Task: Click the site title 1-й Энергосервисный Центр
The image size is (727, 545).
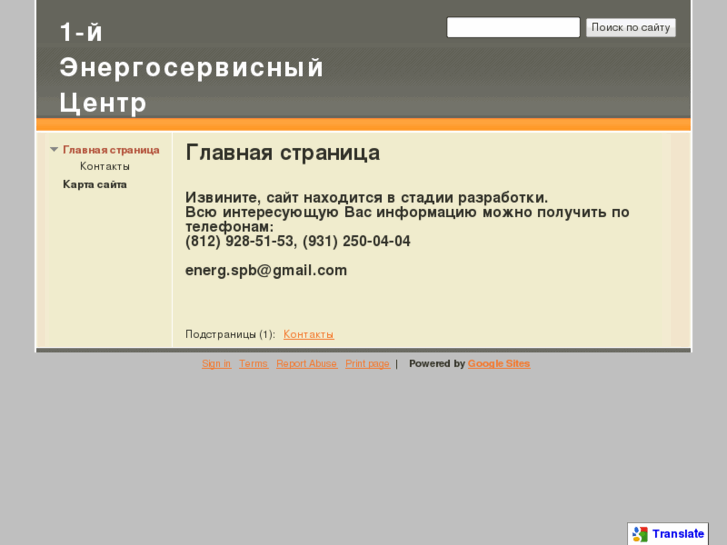Action: pyautogui.click(x=191, y=67)
